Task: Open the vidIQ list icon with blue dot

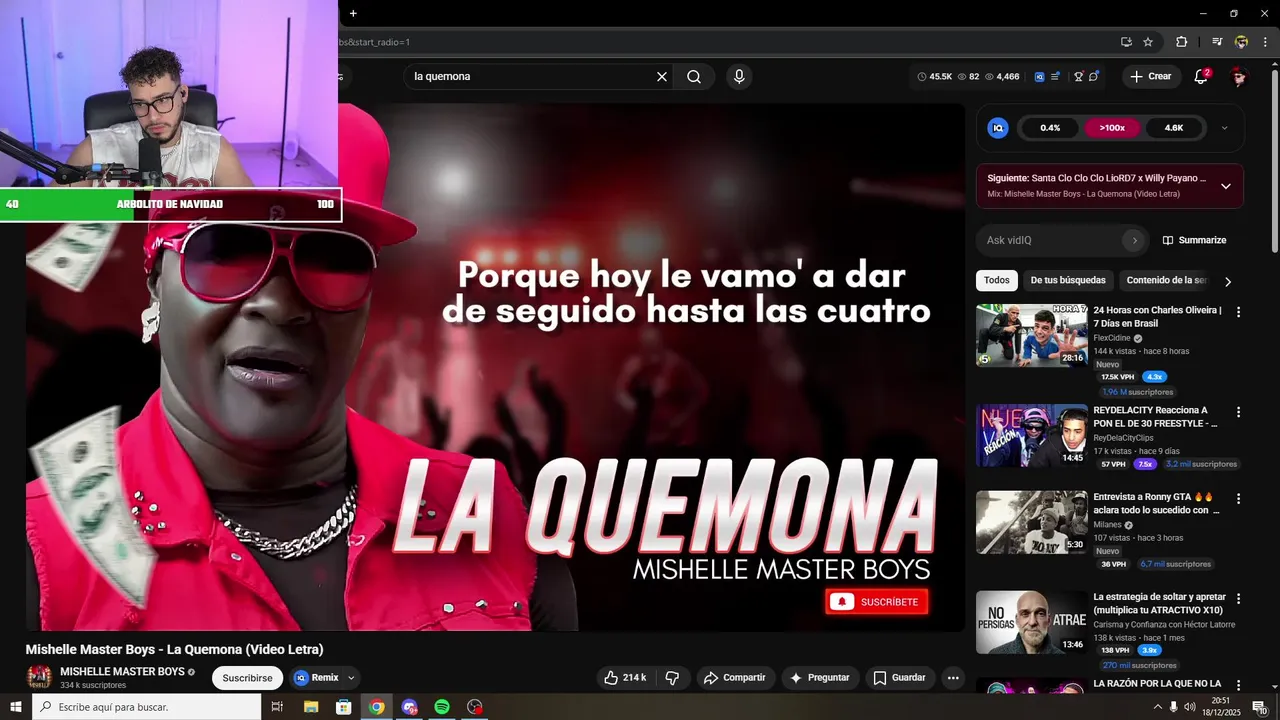Action: pyautogui.click(x=1055, y=77)
